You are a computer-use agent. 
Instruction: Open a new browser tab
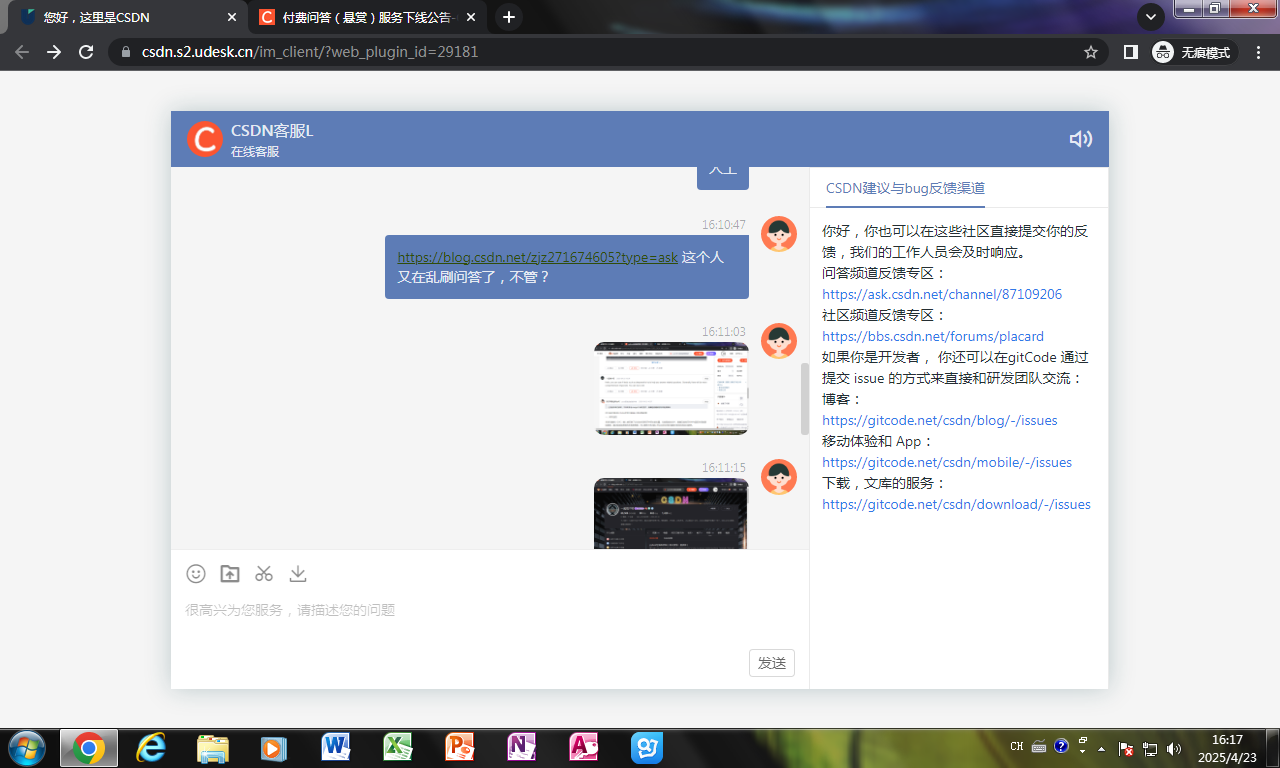pos(509,17)
